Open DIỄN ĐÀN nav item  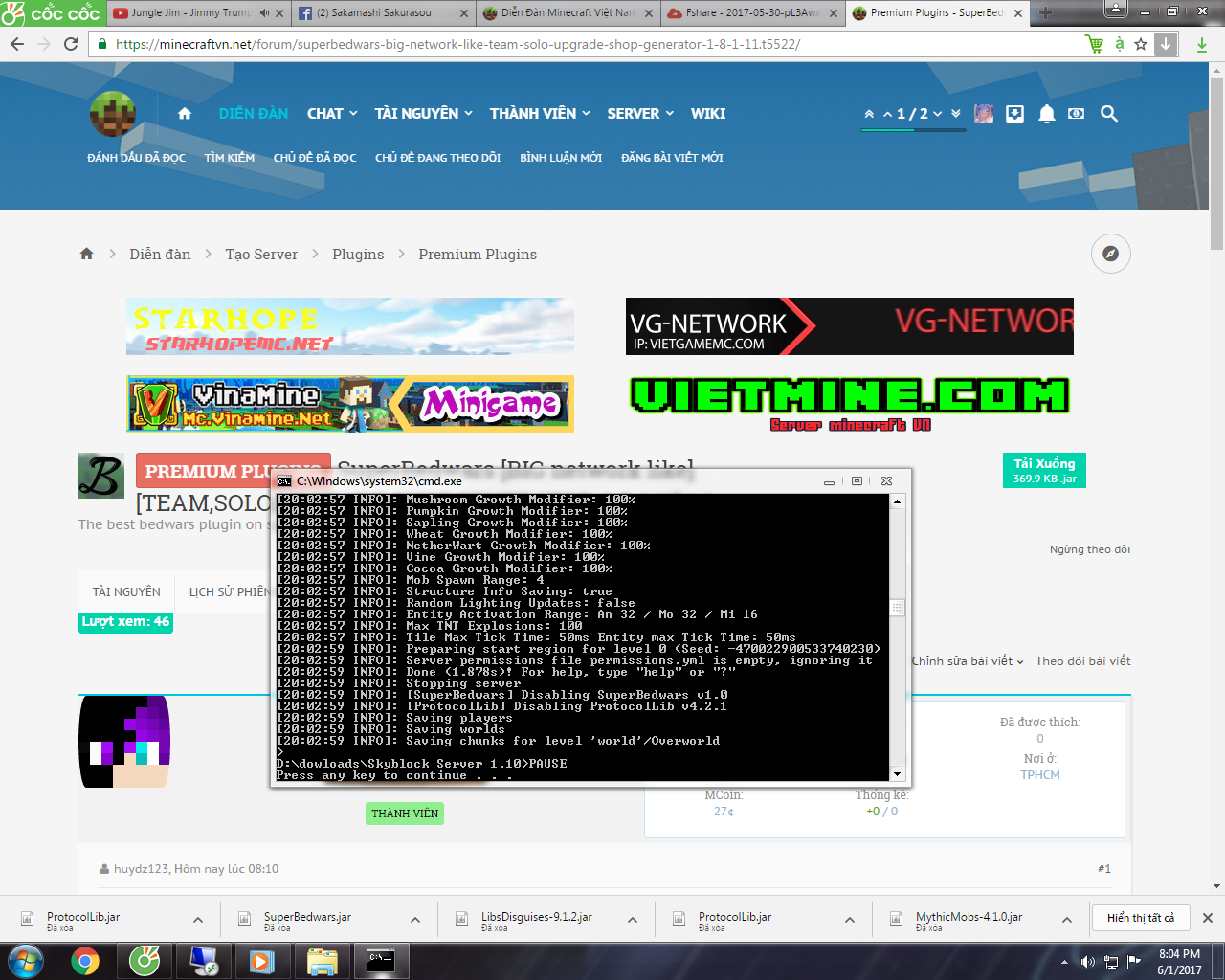[254, 113]
